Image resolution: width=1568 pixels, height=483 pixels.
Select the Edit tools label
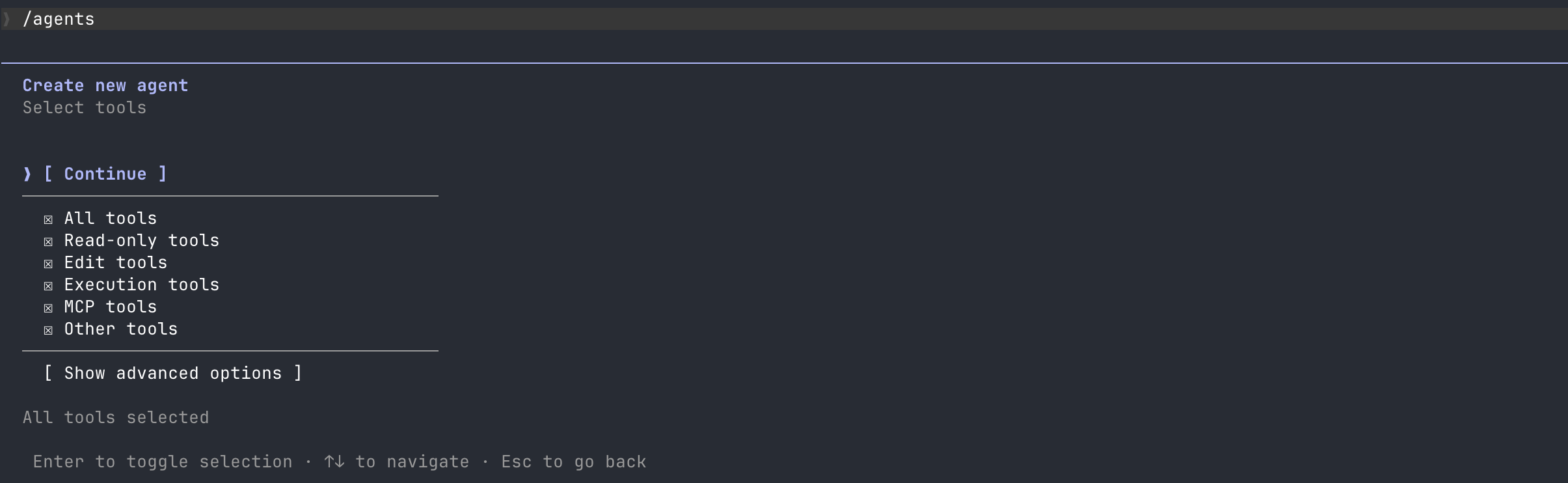pos(116,262)
